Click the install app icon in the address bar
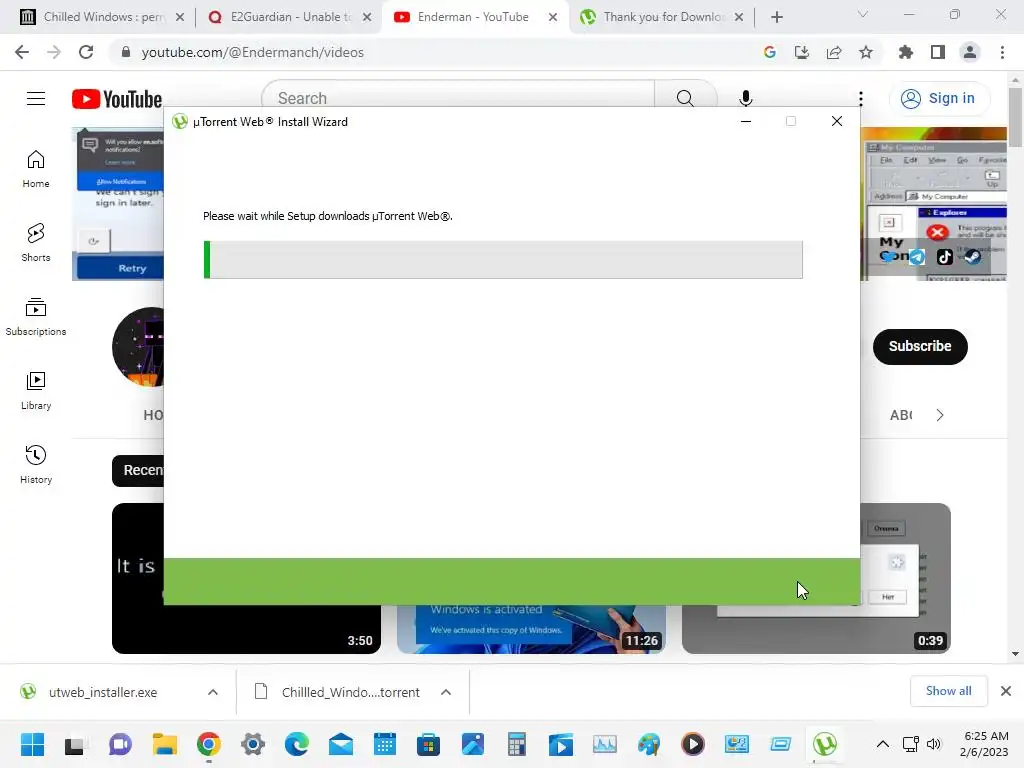Screen dimensions: 1024x768 [801, 52]
